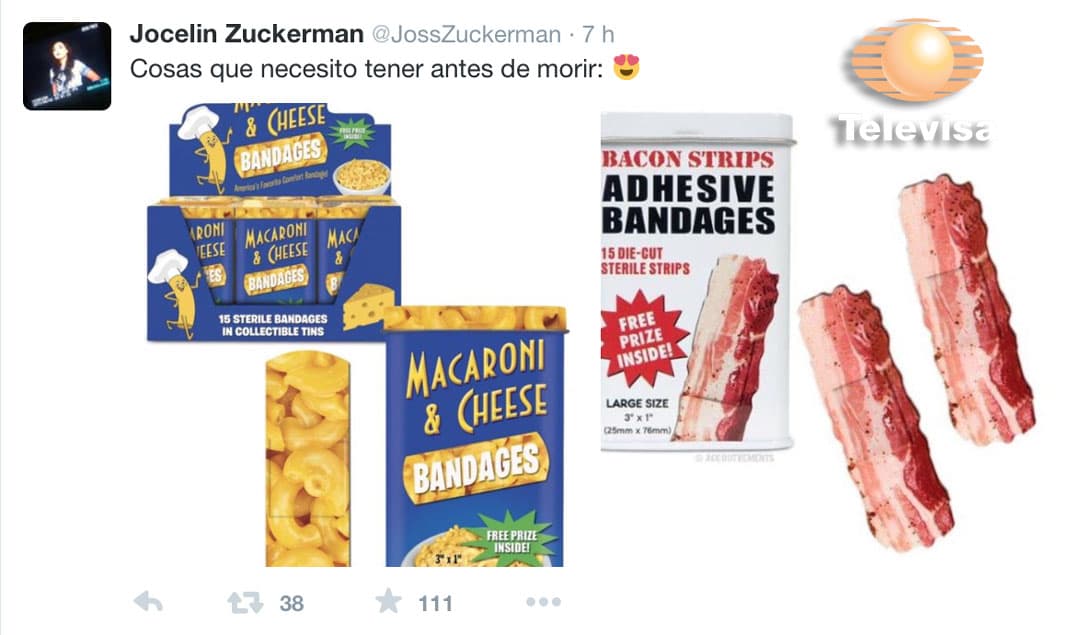Open the Bacon Strips Adhesive Bandages tin image

click(x=696, y=282)
